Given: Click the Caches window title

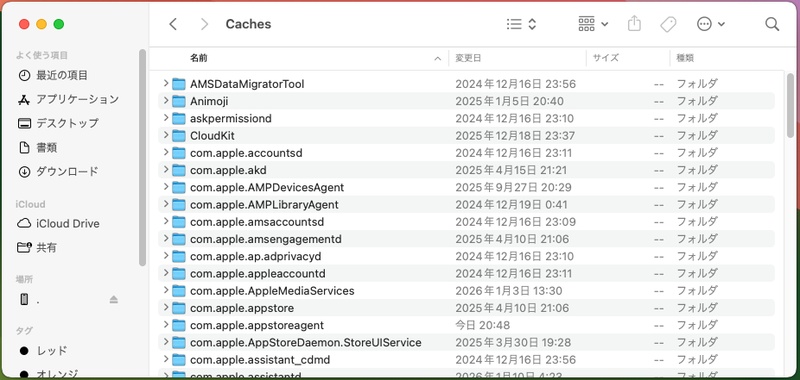Looking at the screenshot, I should tap(248, 24).
